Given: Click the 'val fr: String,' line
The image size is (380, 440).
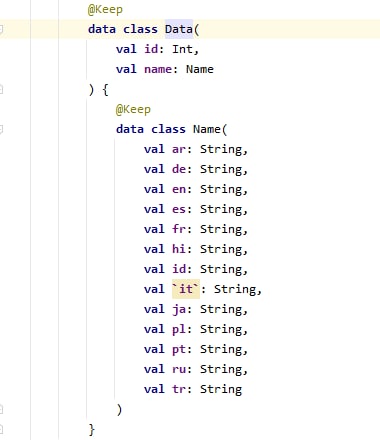Looking at the screenshot, I should pos(196,229).
